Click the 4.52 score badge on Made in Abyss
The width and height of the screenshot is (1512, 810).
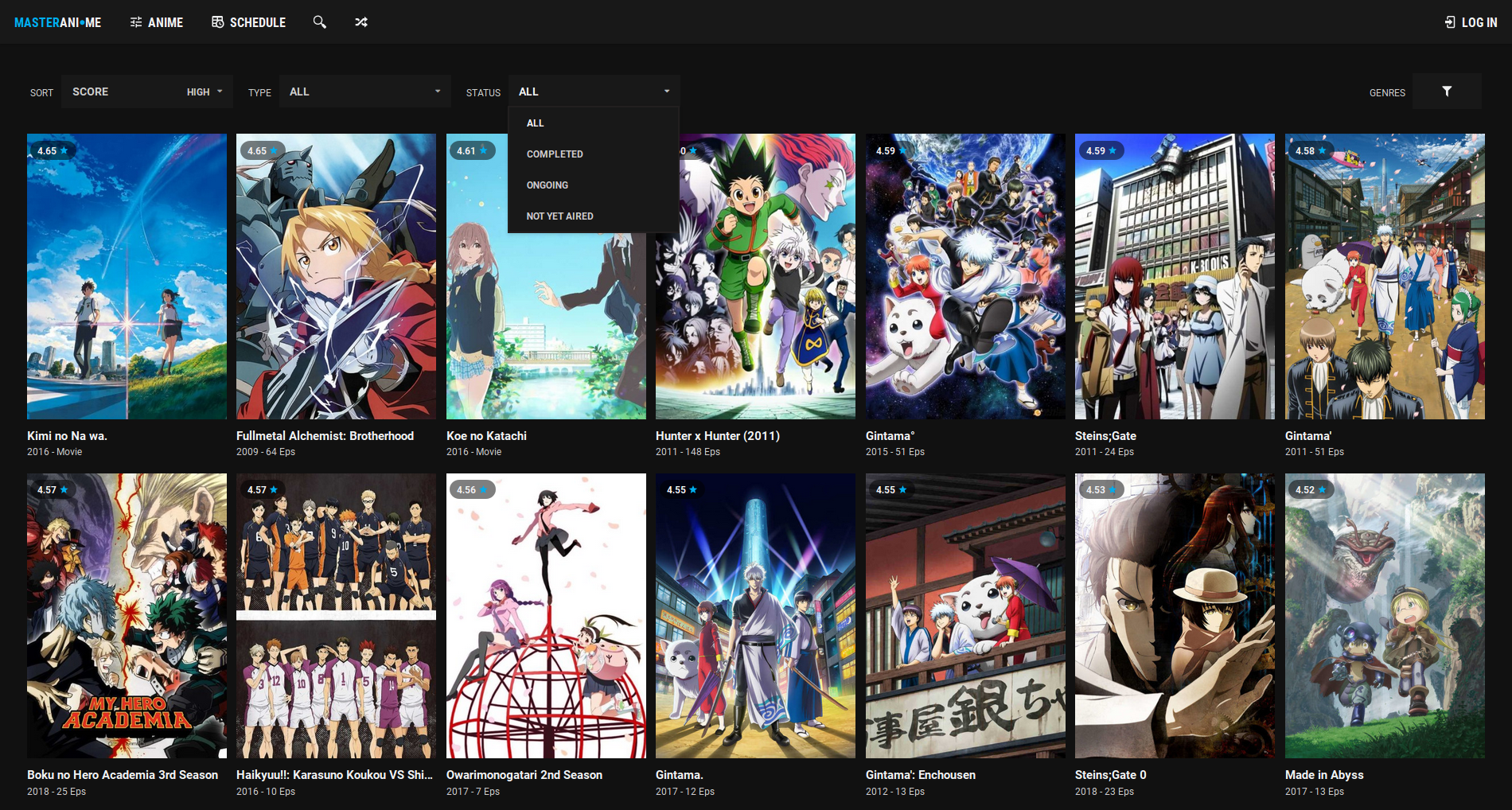(x=1310, y=489)
